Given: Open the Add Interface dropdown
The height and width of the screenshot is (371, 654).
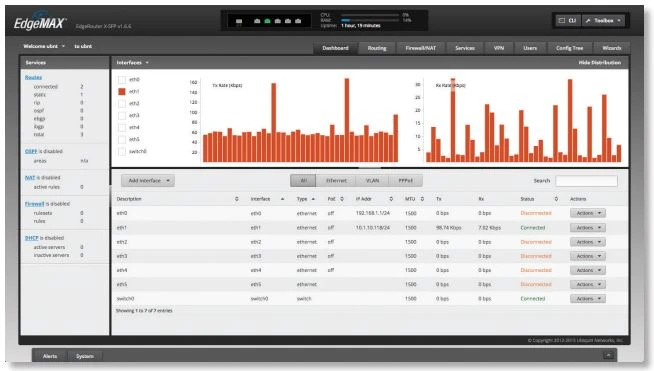Looking at the screenshot, I should (x=148, y=181).
